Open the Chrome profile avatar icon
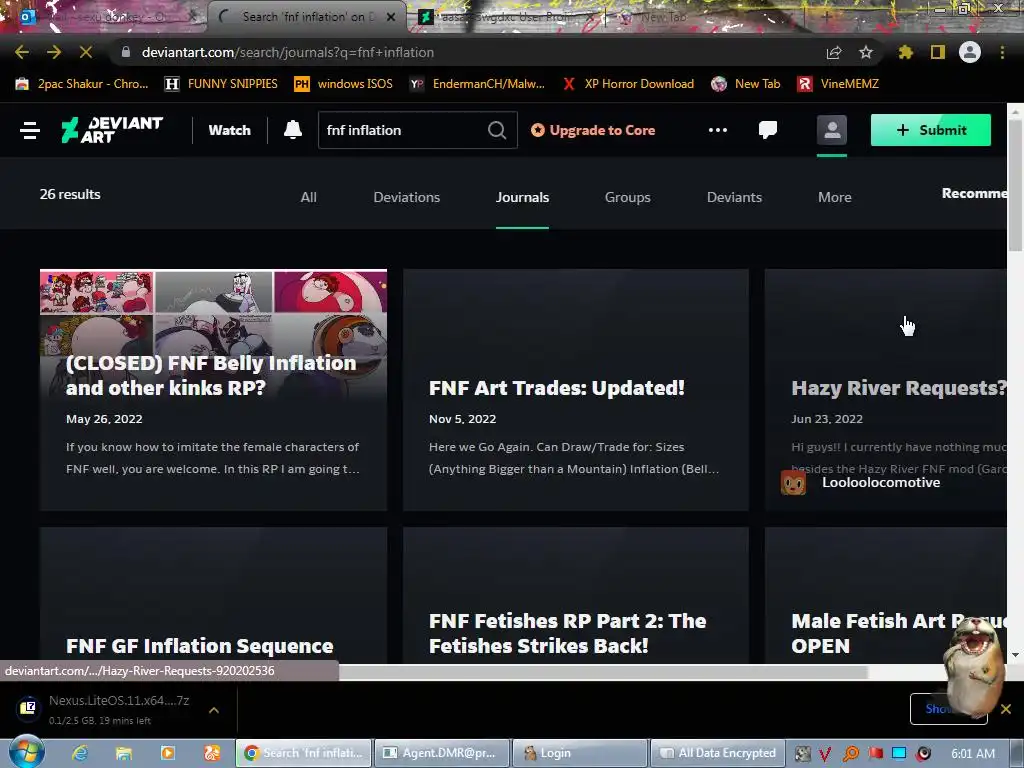The width and height of the screenshot is (1024, 768). [970, 52]
